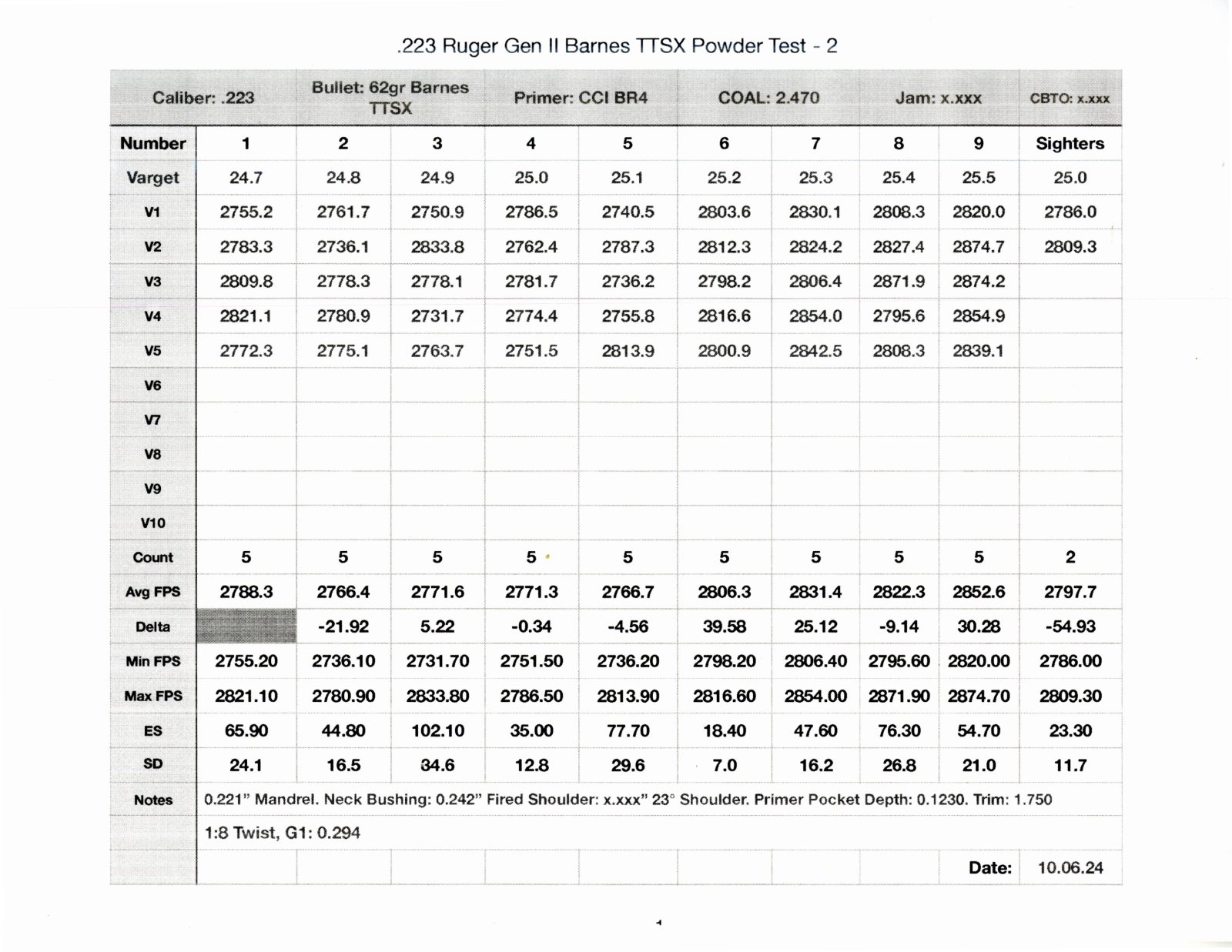Select Delta value -0.34

(531, 627)
